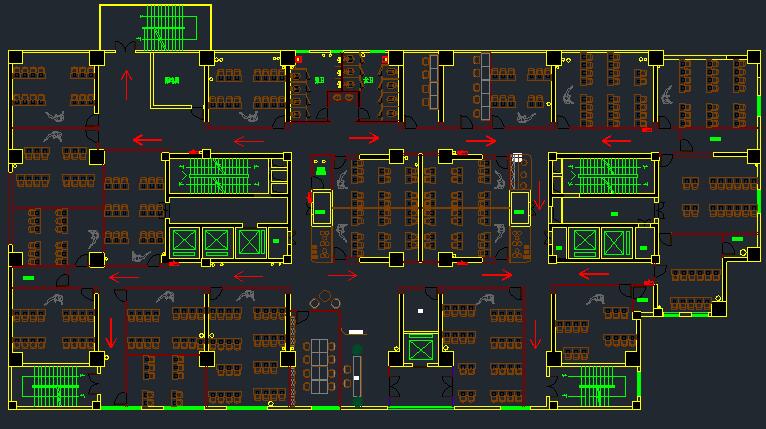Click the double door below the top staircase
Viewport: 766px width, 429px height.
click(x=127, y=47)
